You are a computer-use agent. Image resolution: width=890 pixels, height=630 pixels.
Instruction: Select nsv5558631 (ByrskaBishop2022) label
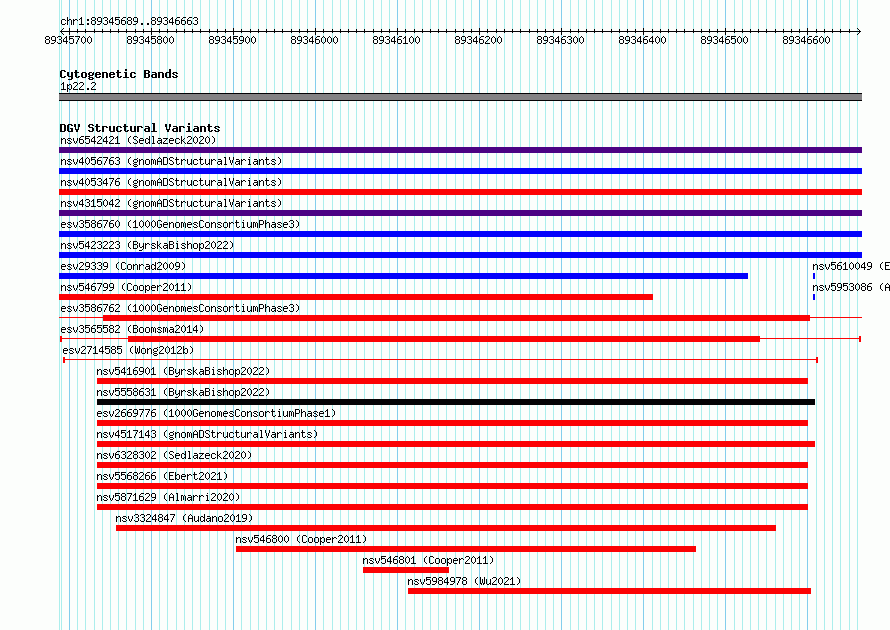coord(183,392)
